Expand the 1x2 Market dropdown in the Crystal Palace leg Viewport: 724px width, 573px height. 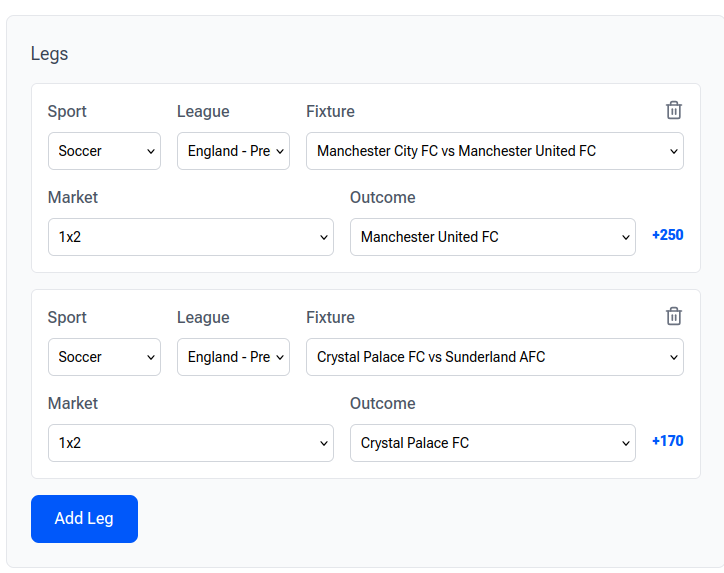pyautogui.click(x=190, y=443)
